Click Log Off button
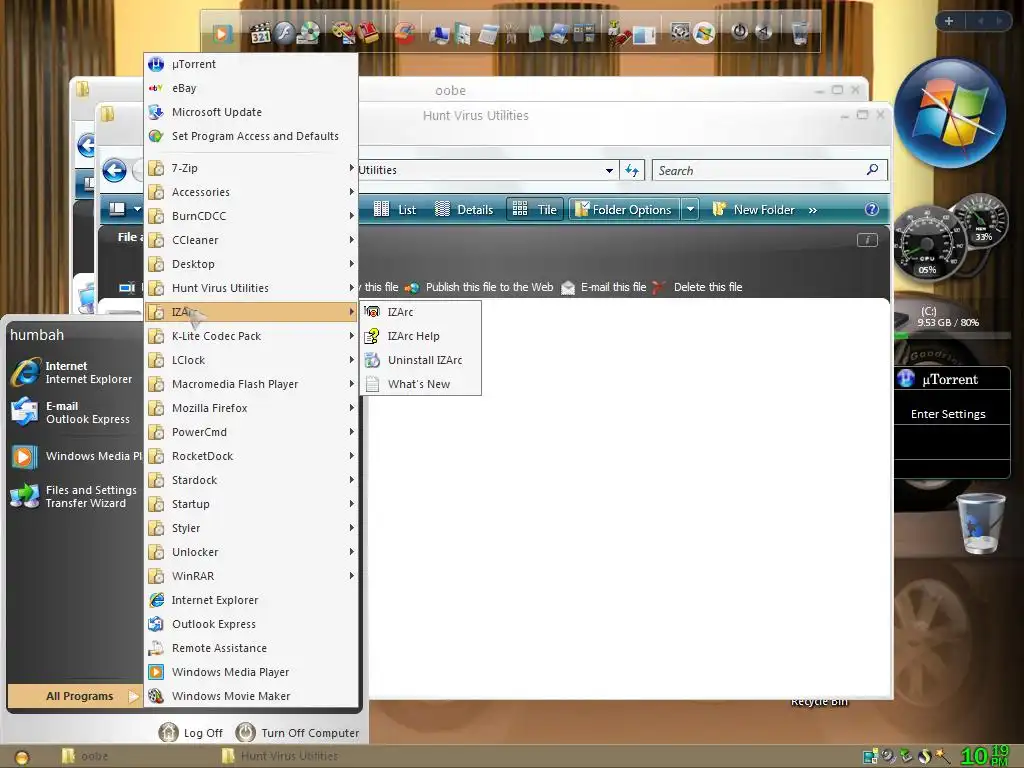This screenshot has height=768, width=1024. pyautogui.click(x=191, y=733)
